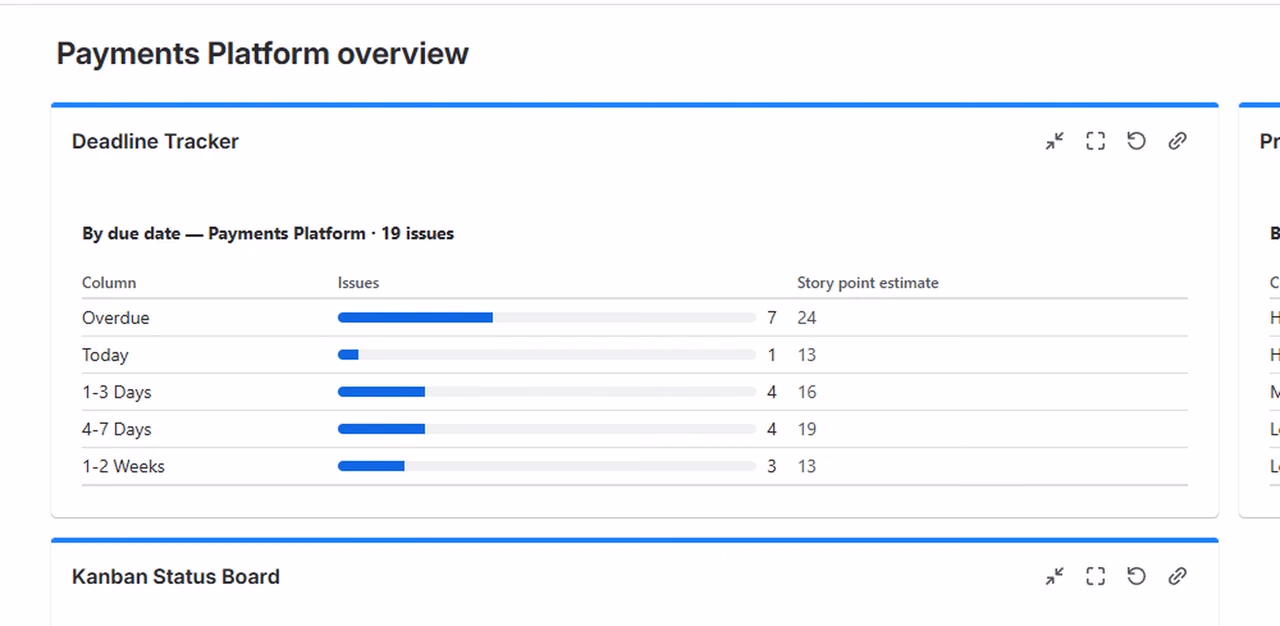Select the 1-3 Days row label

(x=117, y=392)
